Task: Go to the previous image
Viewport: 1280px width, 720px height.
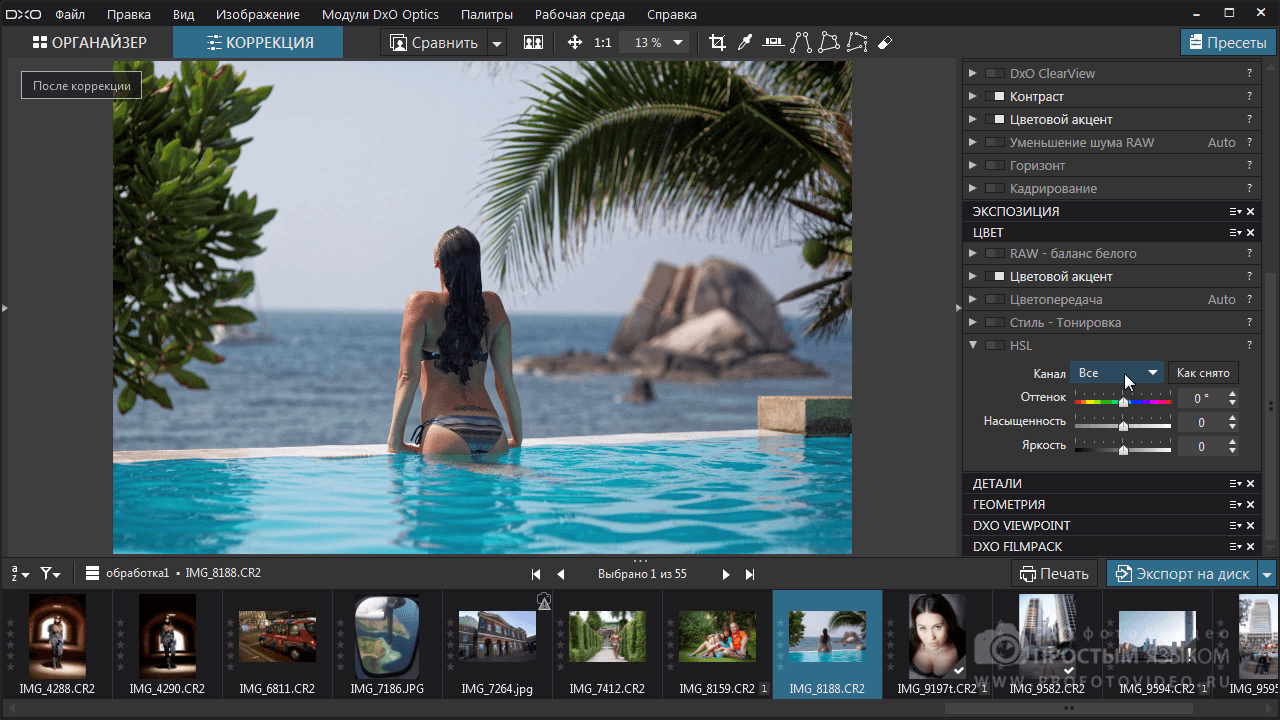Action: click(560, 574)
